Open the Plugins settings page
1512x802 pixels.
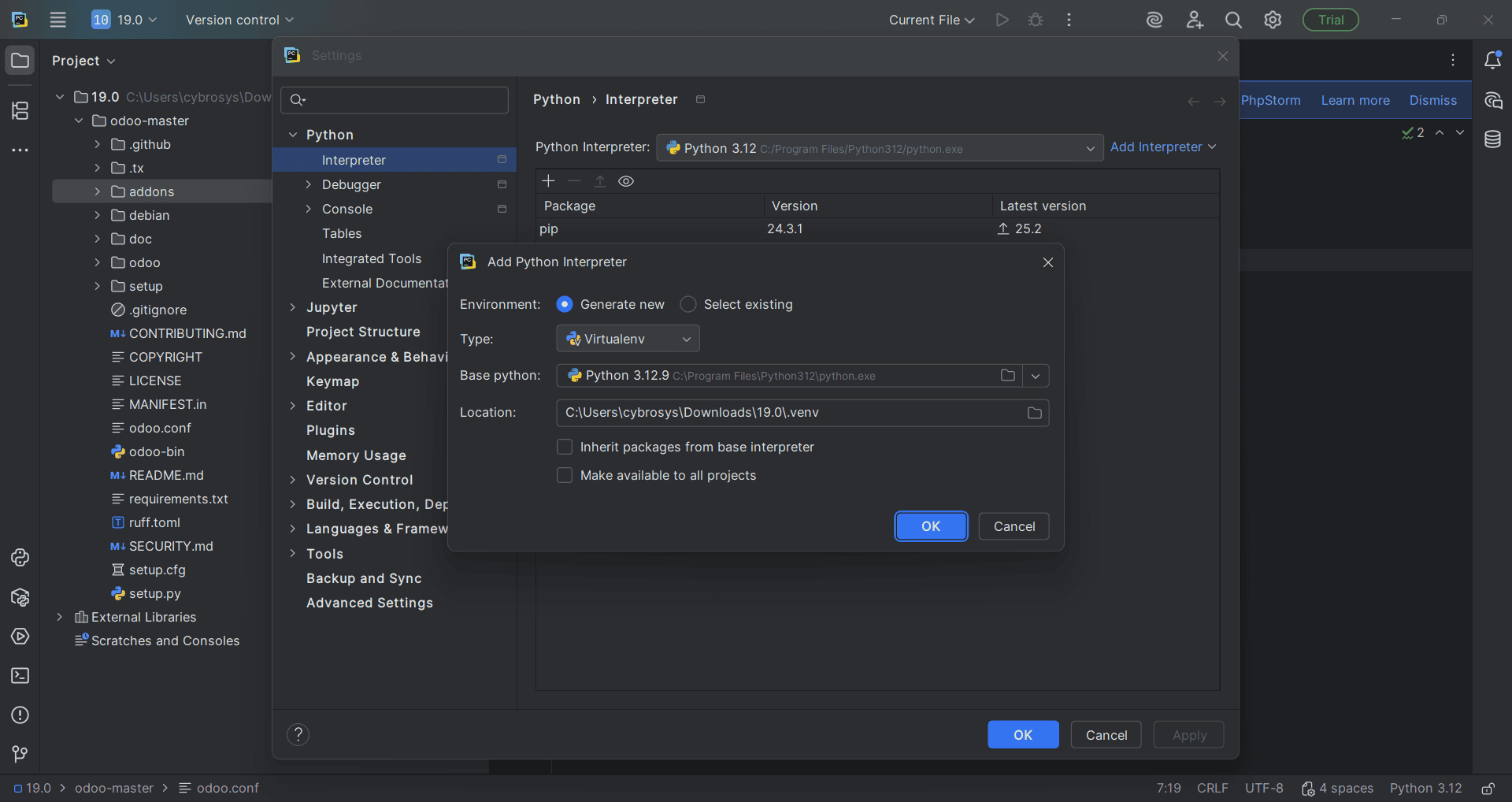point(331,430)
